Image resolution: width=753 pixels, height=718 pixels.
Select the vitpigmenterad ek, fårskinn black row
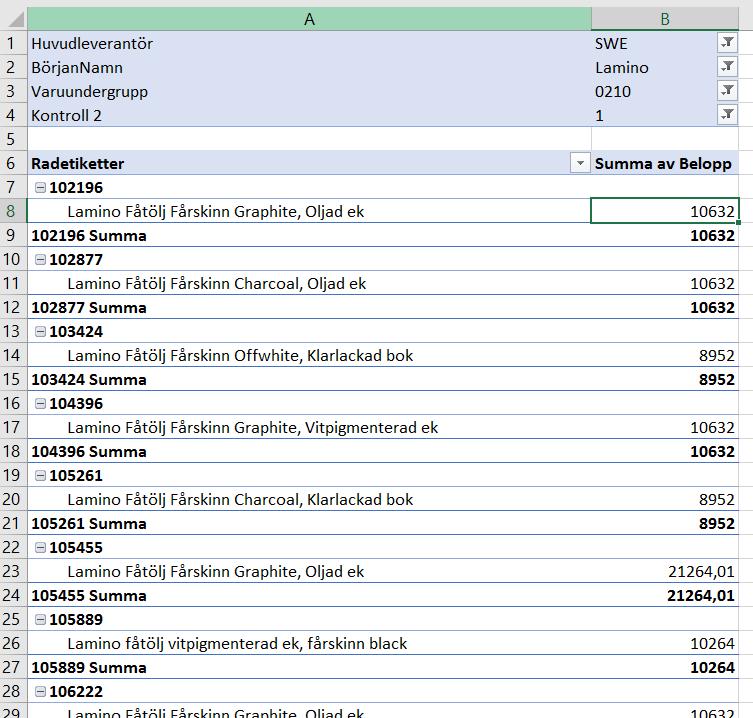tap(309, 644)
